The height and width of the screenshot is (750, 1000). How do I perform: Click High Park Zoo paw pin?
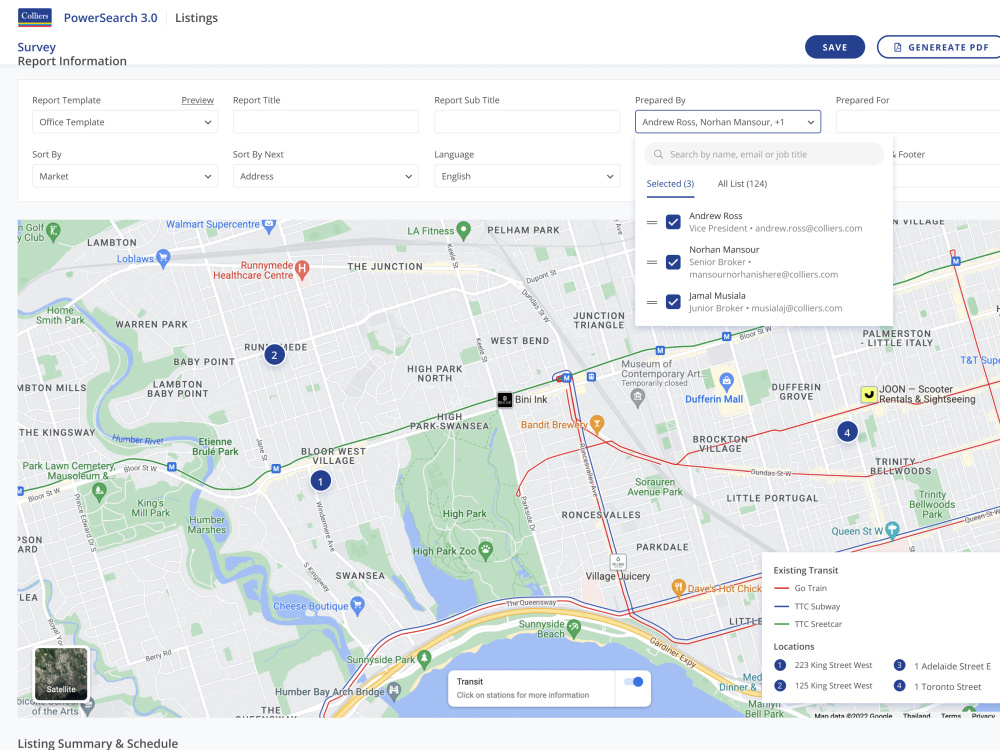pos(486,550)
